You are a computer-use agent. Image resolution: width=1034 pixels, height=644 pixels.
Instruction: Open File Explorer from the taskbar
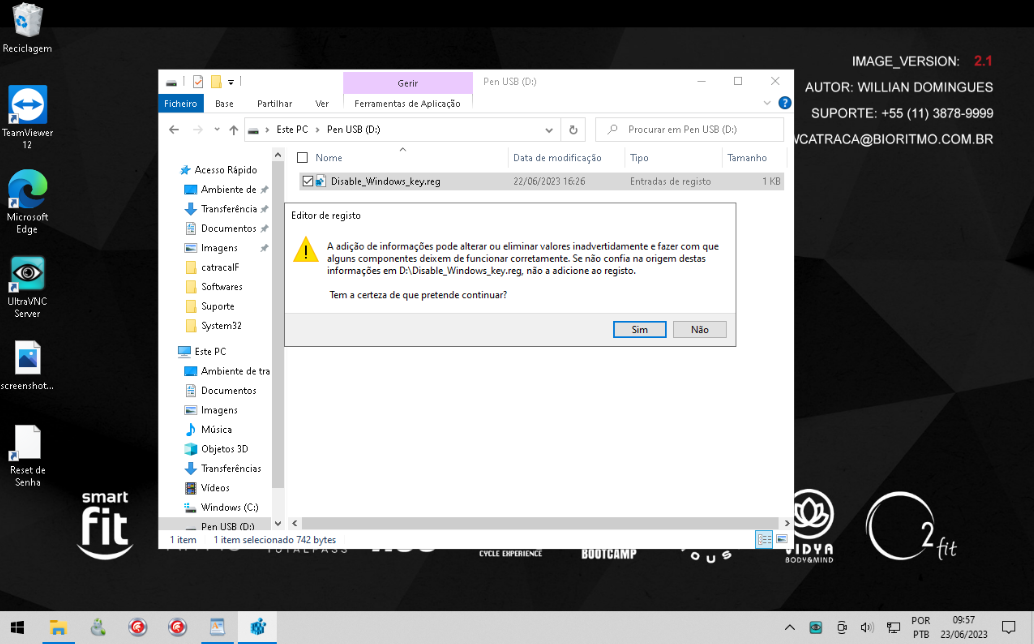point(58,628)
